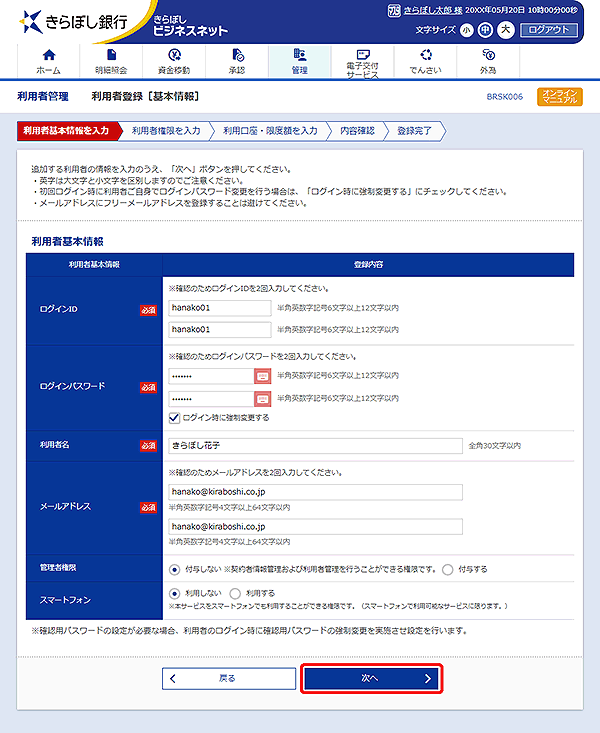Toggle ログイン時に強制変更する checkbox
600x733 pixels.
click(175, 418)
